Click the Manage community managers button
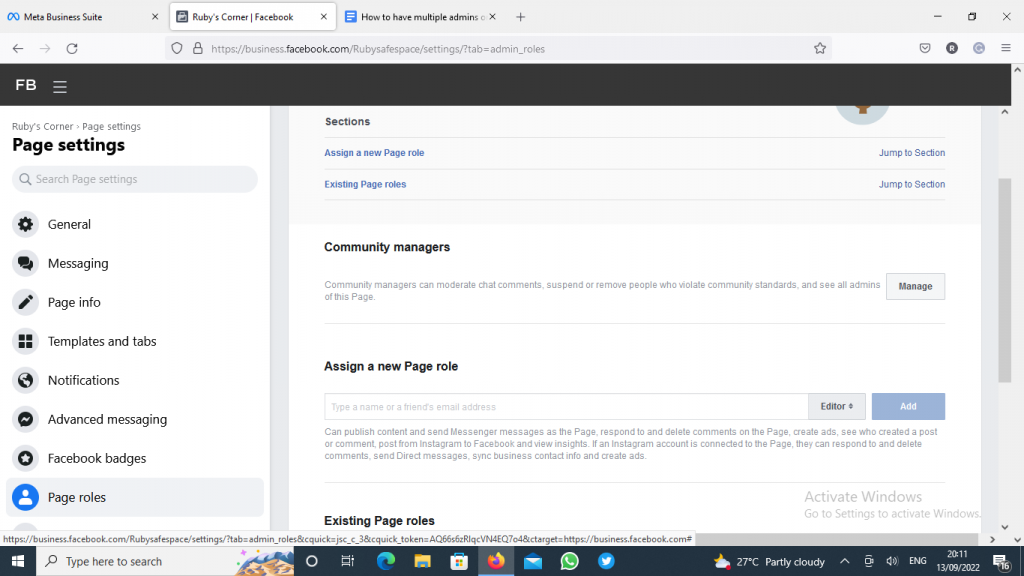This screenshot has width=1024, height=576. tap(915, 286)
